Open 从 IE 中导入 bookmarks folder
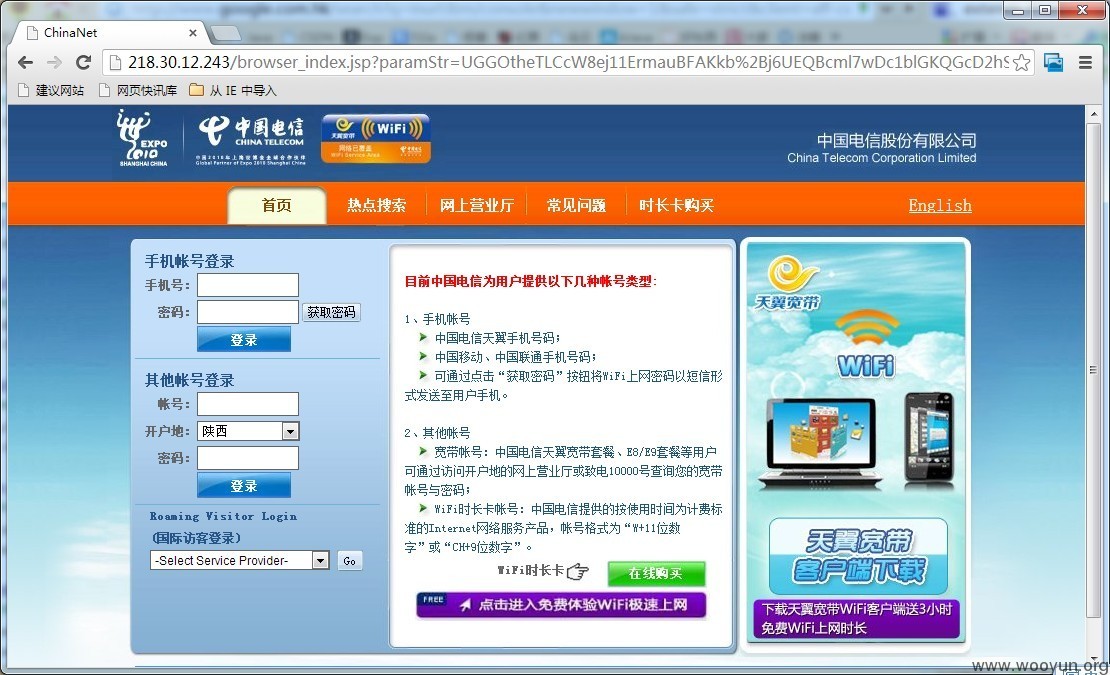Image resolution: width=1110 pixels, height=675 pixels. [233, 91]
